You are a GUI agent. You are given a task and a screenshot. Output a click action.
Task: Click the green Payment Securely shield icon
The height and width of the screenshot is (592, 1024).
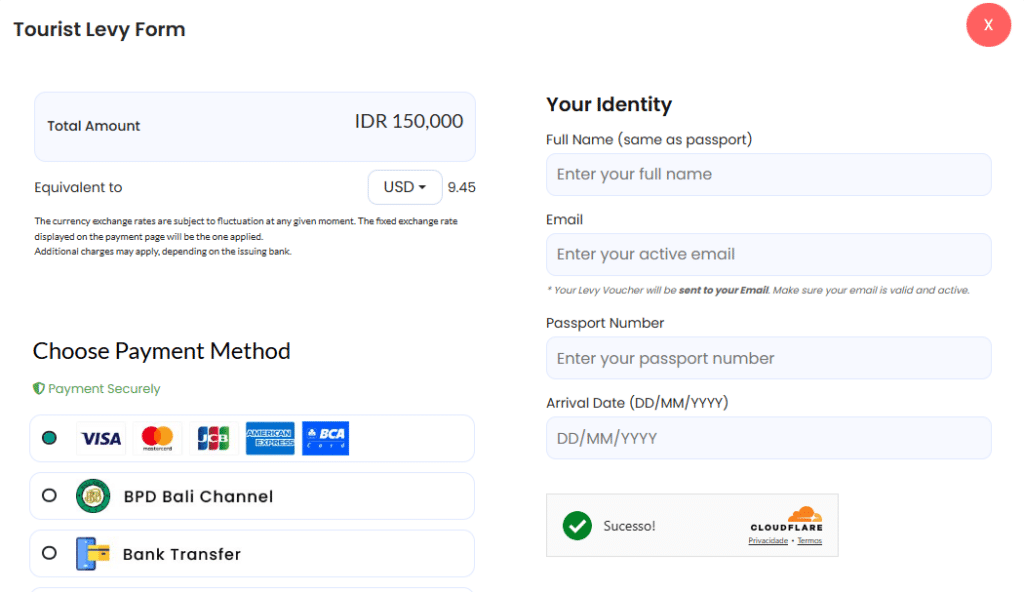pos(39,388)
